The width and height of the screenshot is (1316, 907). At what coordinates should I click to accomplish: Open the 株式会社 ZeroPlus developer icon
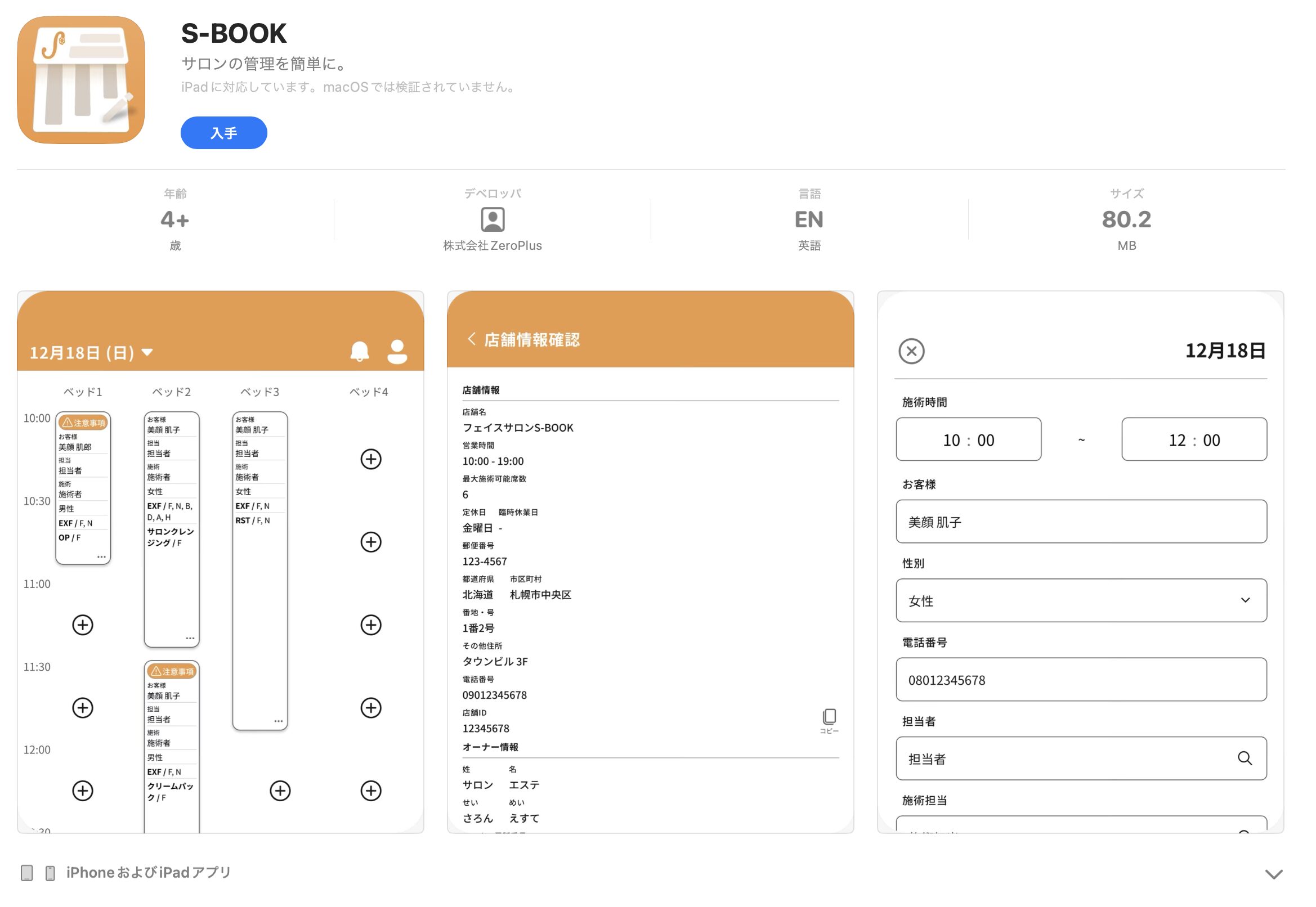point(493,219)
